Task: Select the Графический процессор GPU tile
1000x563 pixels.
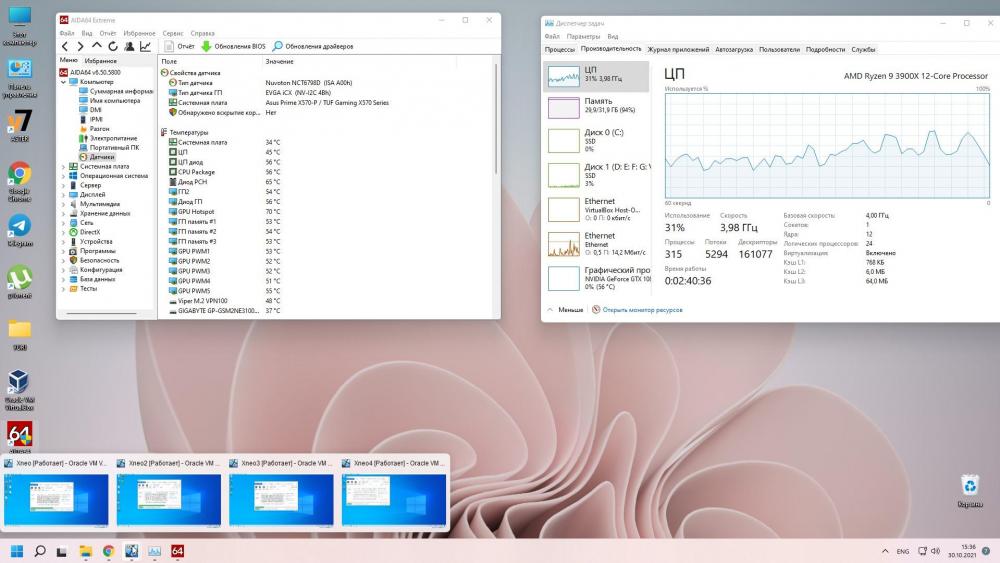Action: coord(597,278)
